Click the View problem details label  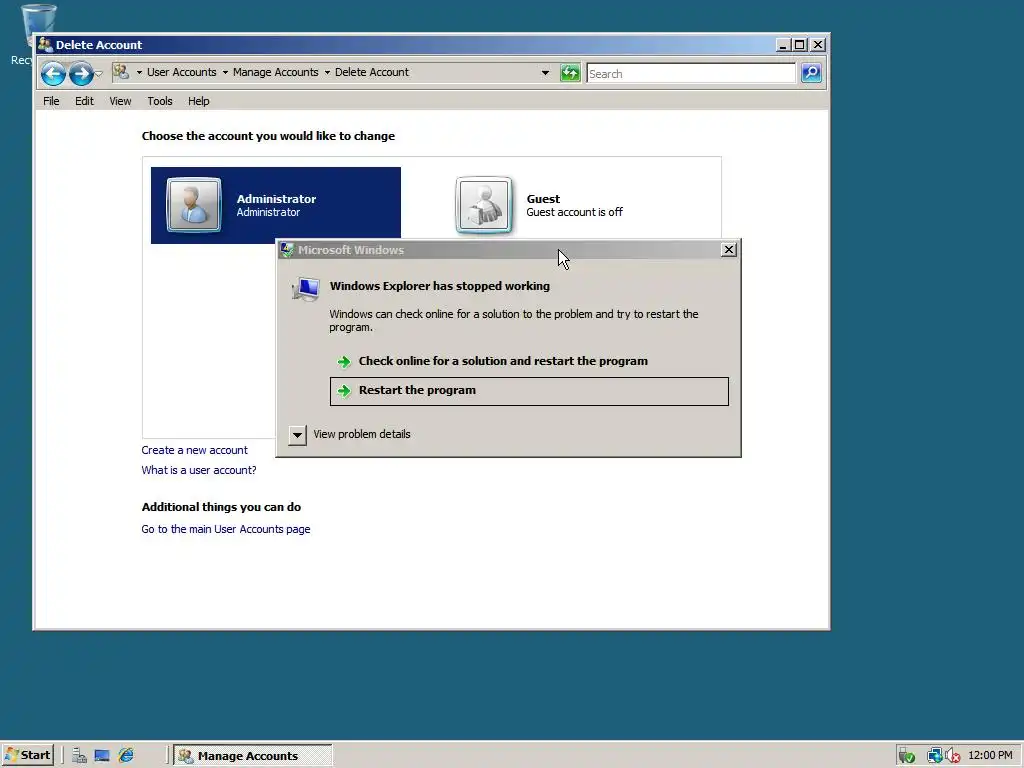click(362, 434)
